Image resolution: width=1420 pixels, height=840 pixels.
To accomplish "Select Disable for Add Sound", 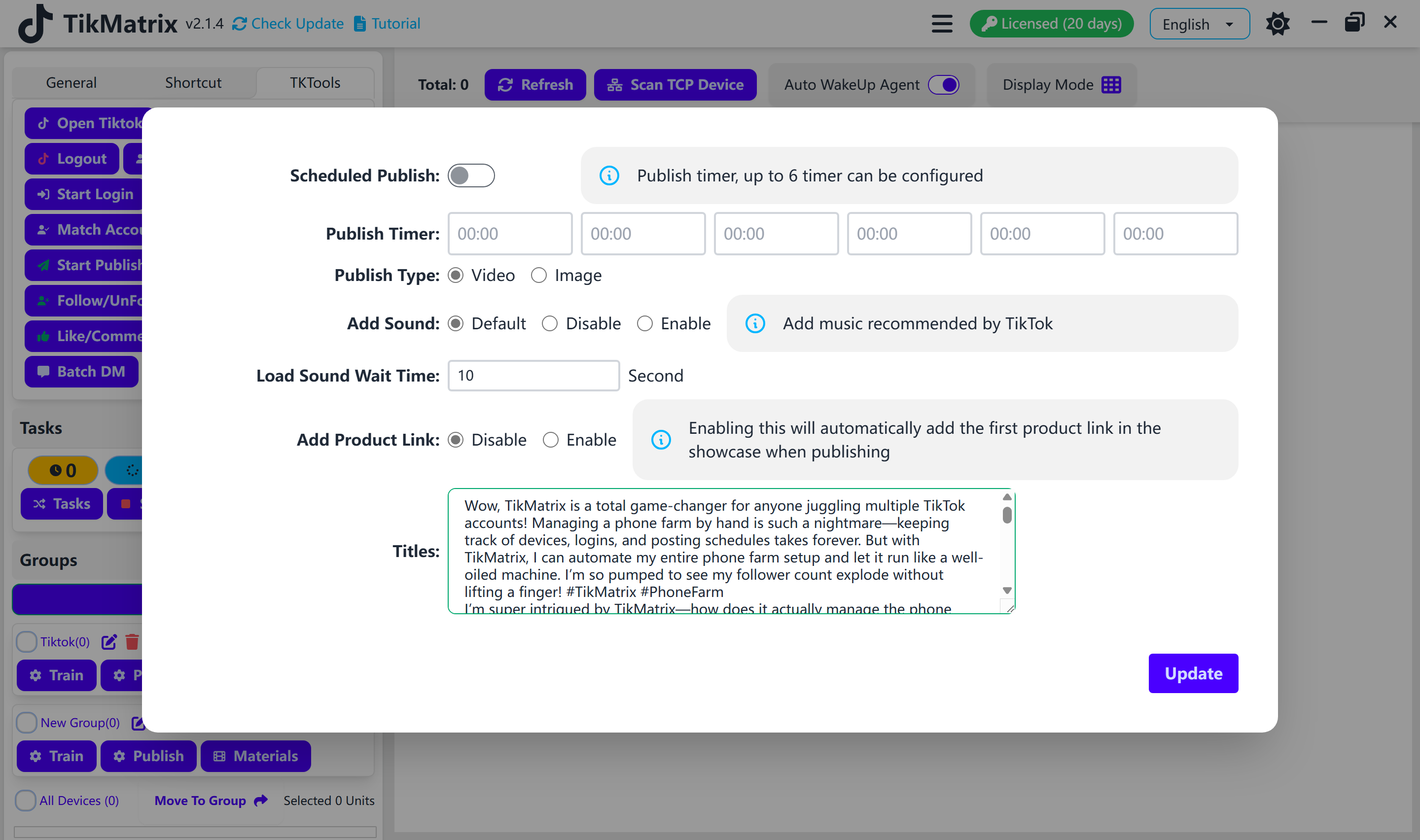I will pos(550,323).
